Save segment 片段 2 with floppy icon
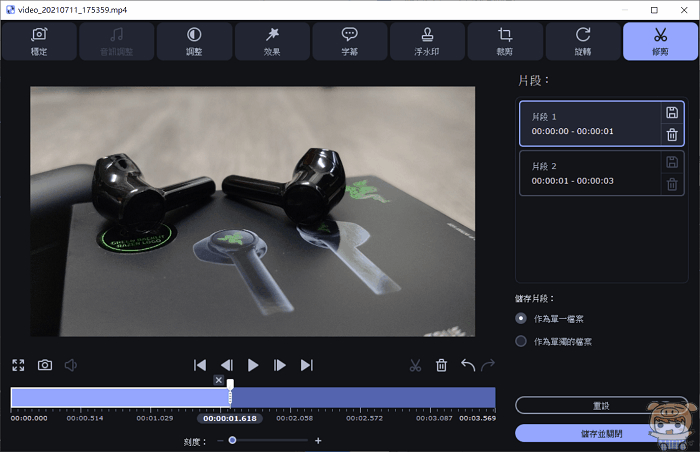The width and height of the screenshot is (700, 452). pos(672,162)
